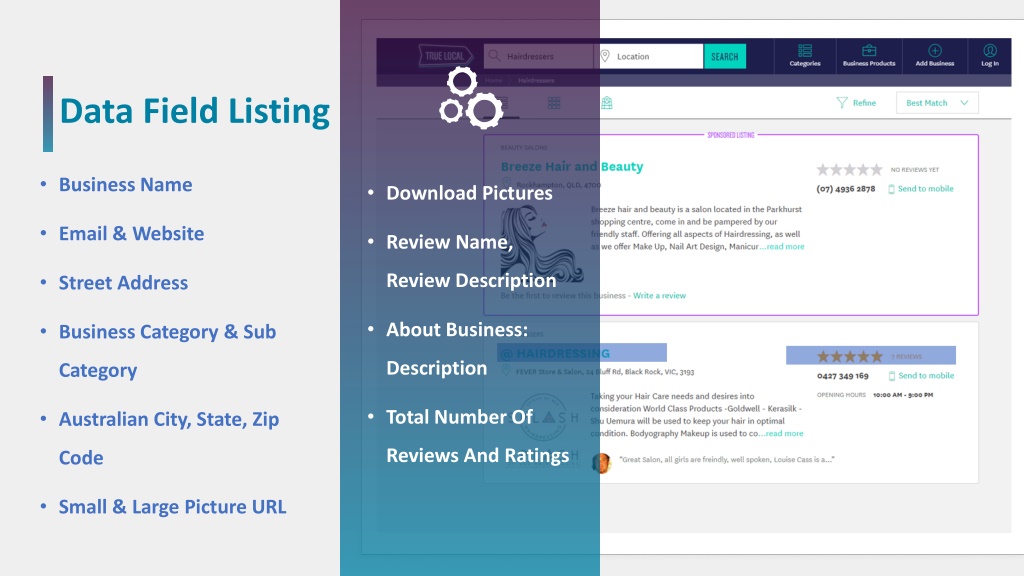Click the phone icon beside Breeze's Send to mobile
Viewport: 1024px width, 576px height.
point(891,189)
